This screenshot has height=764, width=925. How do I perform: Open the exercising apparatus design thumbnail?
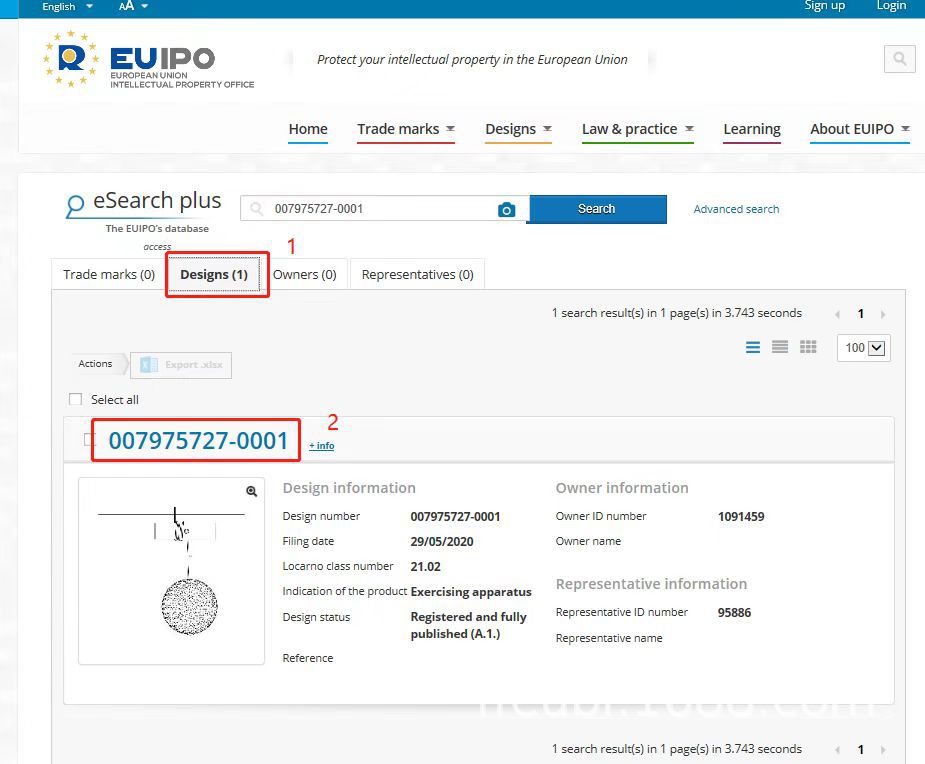[x=172, y=571]
